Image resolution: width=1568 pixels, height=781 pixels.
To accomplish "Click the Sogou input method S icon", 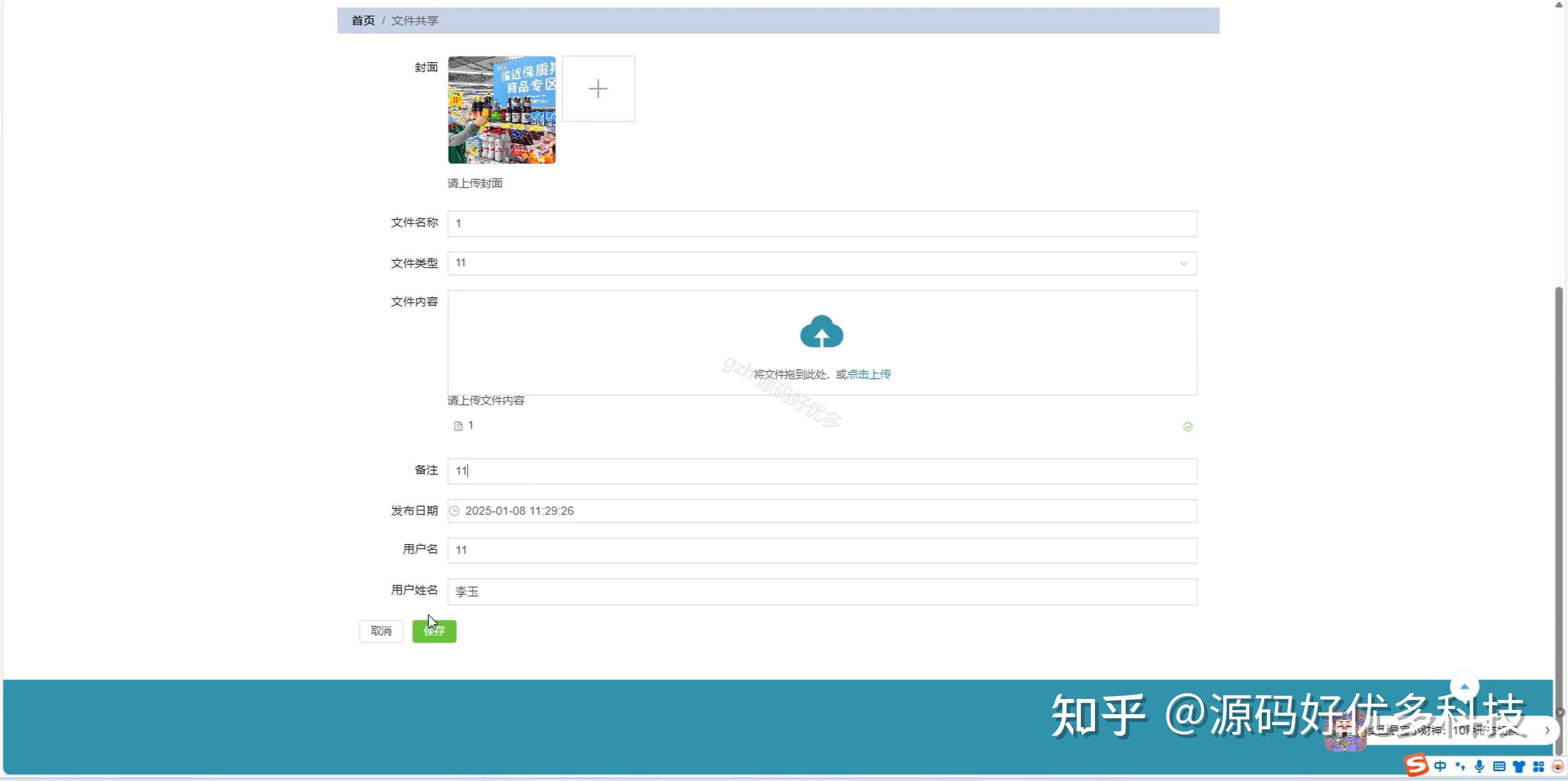I will click(x=1416, y=766).
